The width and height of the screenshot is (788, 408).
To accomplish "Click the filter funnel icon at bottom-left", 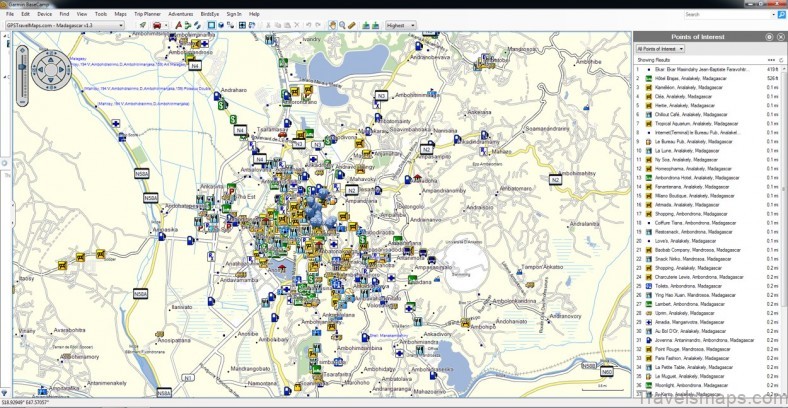I will [4, 392].
